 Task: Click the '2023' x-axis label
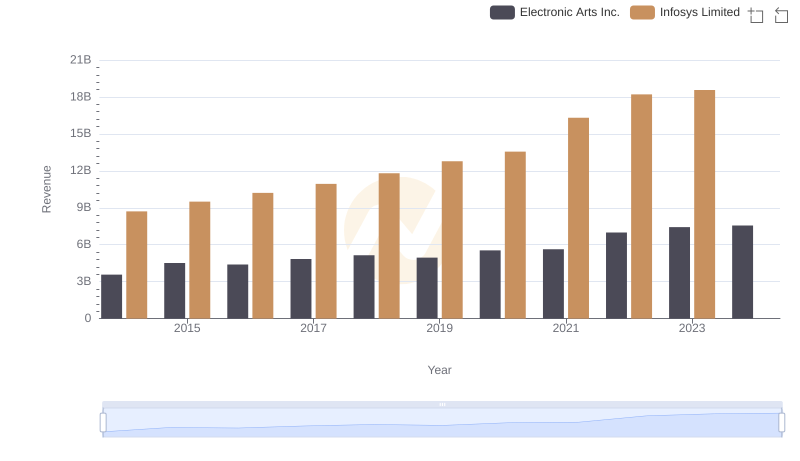(692, 328)
